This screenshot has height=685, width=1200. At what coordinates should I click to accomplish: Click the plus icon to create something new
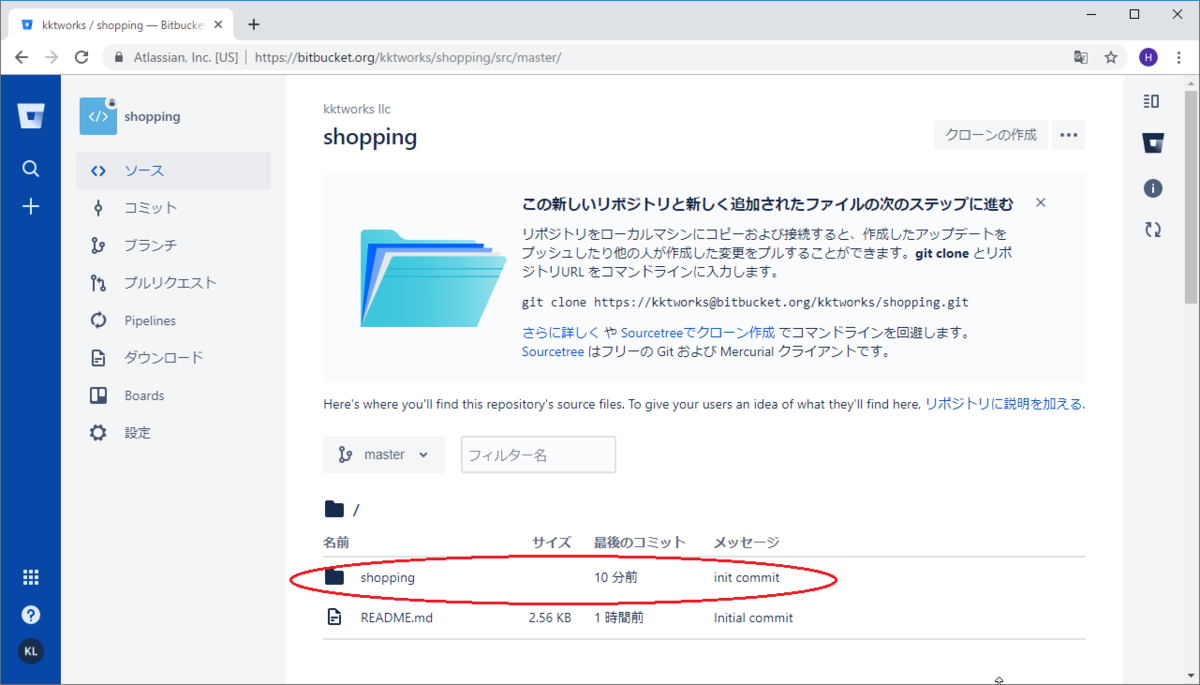click(31, 206)
